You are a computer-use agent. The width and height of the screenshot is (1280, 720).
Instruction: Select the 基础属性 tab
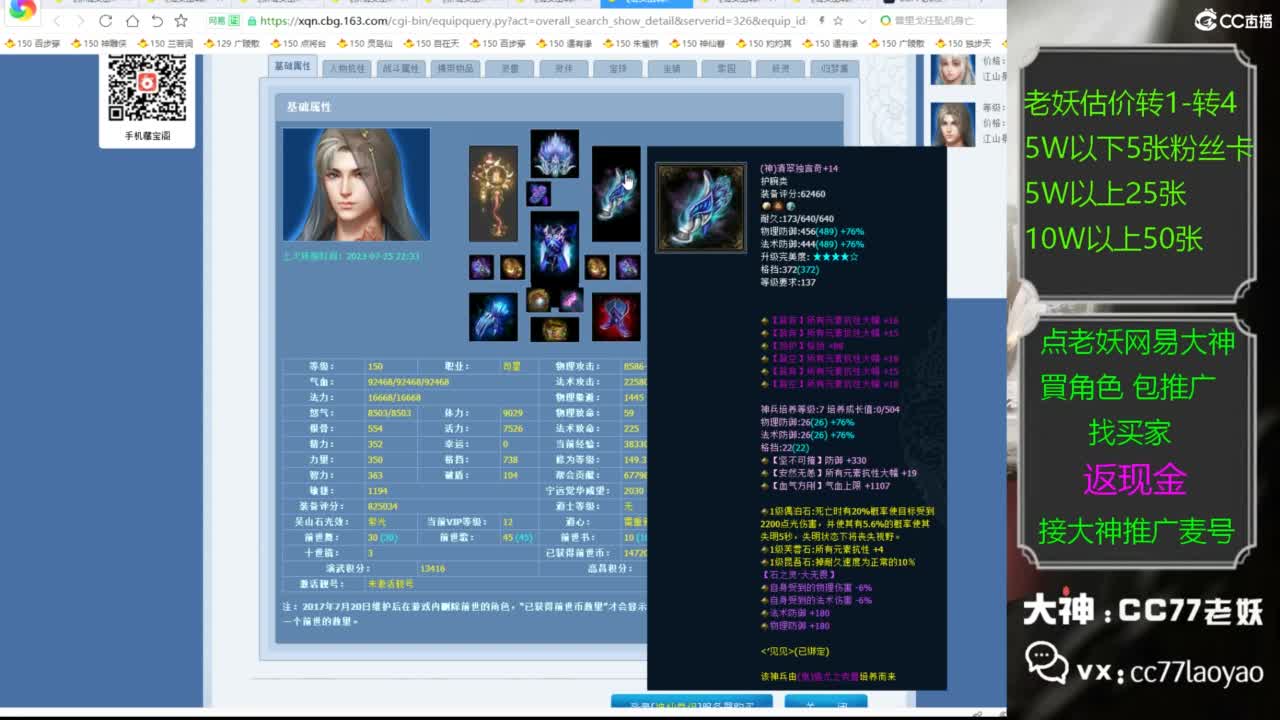pyautogui.click(x=294, y=67)
